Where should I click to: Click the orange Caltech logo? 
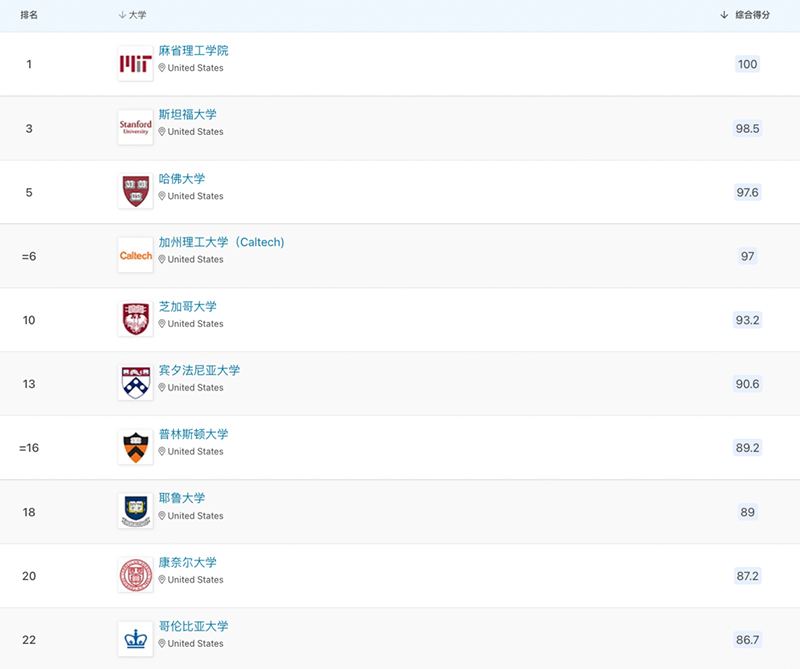tap(135, 256)
